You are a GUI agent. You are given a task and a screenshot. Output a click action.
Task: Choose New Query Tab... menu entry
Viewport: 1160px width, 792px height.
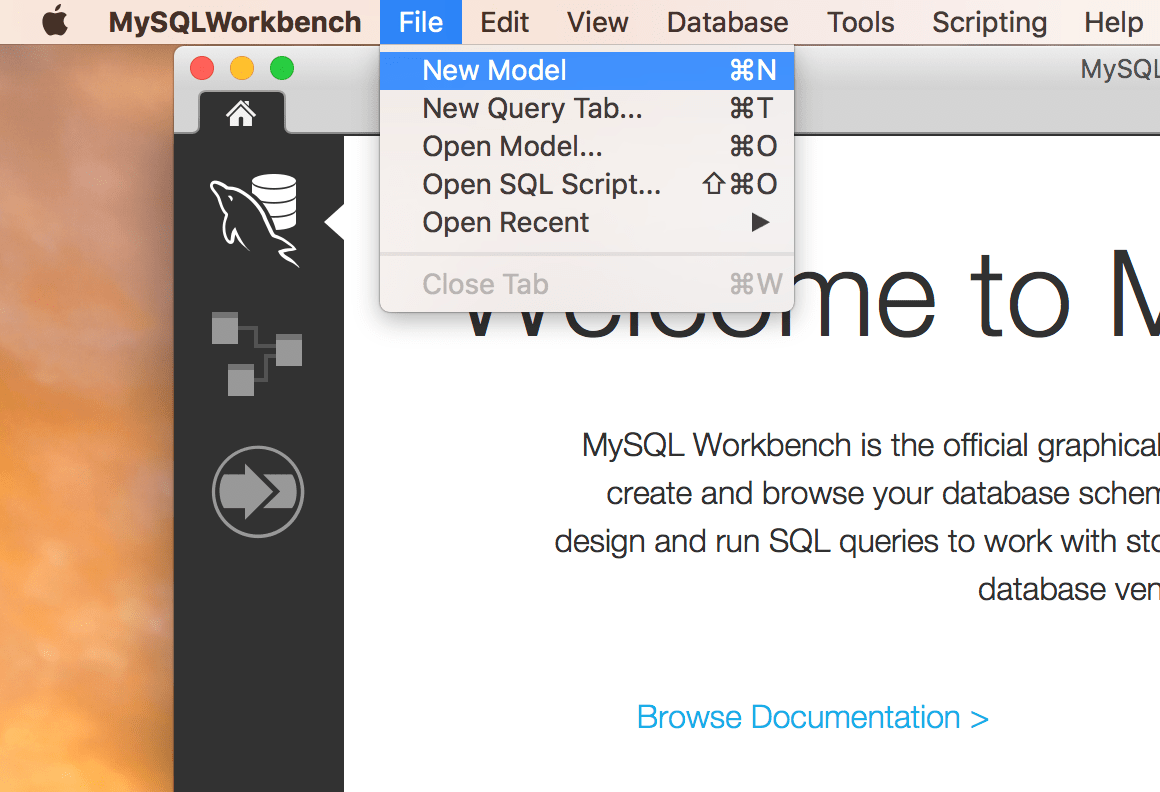point(587,109)
